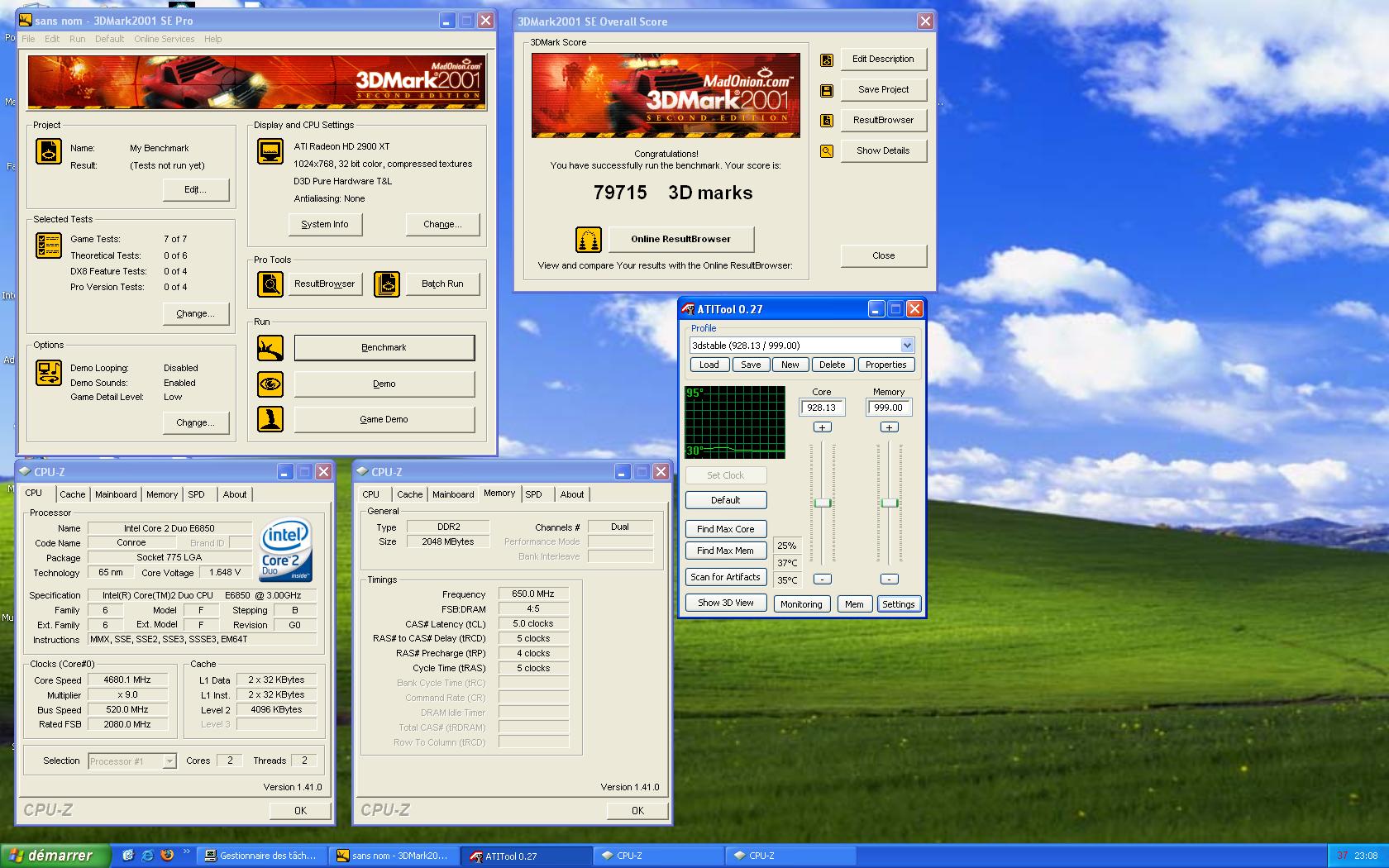
Task: Click the System Info button
Action: tap(325, 224)
